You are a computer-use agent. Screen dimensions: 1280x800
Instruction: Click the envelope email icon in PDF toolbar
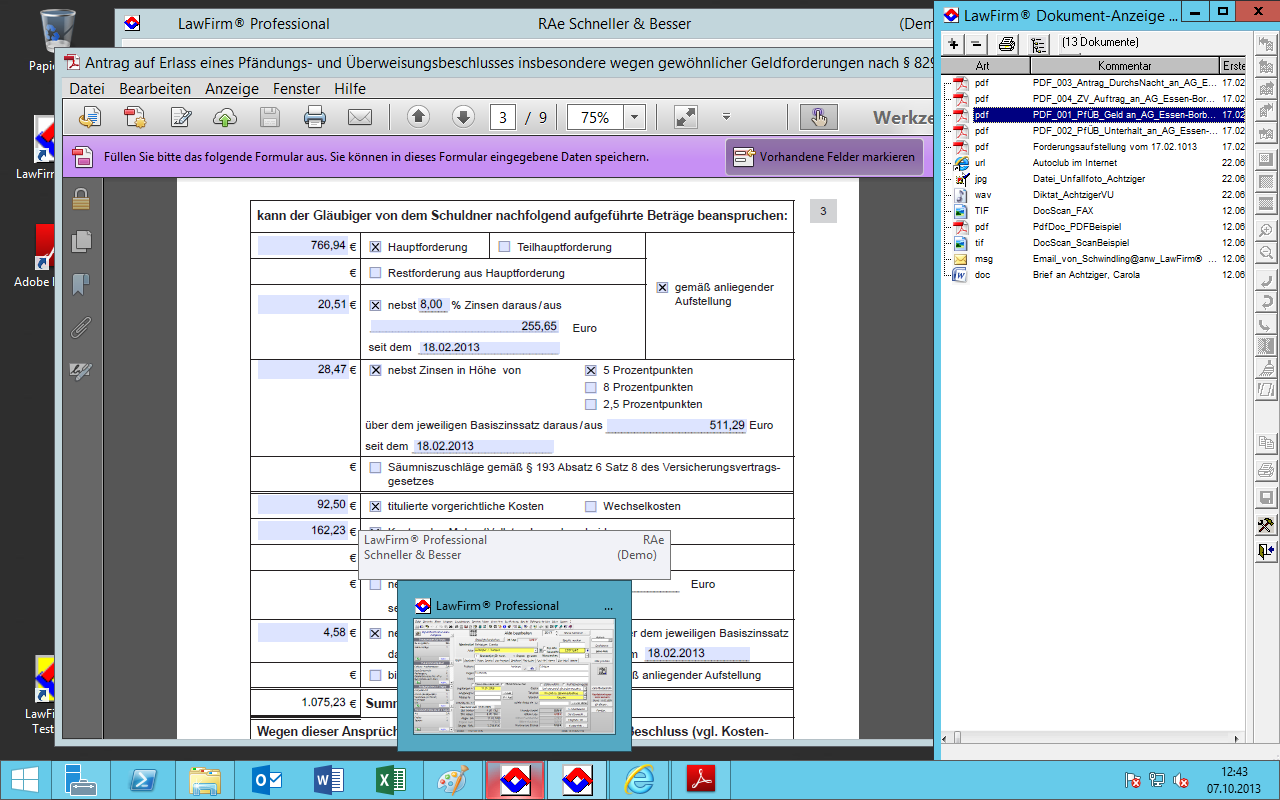click(x=360, y=118)
